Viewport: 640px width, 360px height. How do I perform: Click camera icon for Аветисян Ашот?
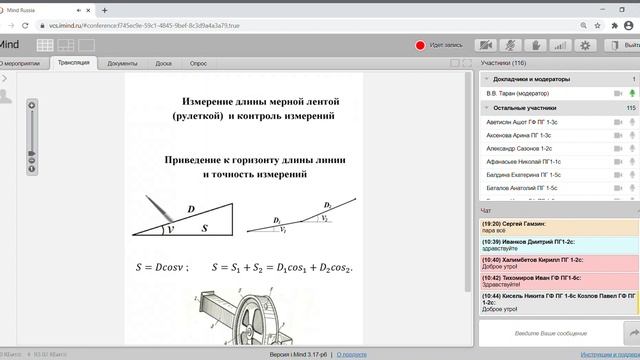pyautogui.click(x=618, y=122)
